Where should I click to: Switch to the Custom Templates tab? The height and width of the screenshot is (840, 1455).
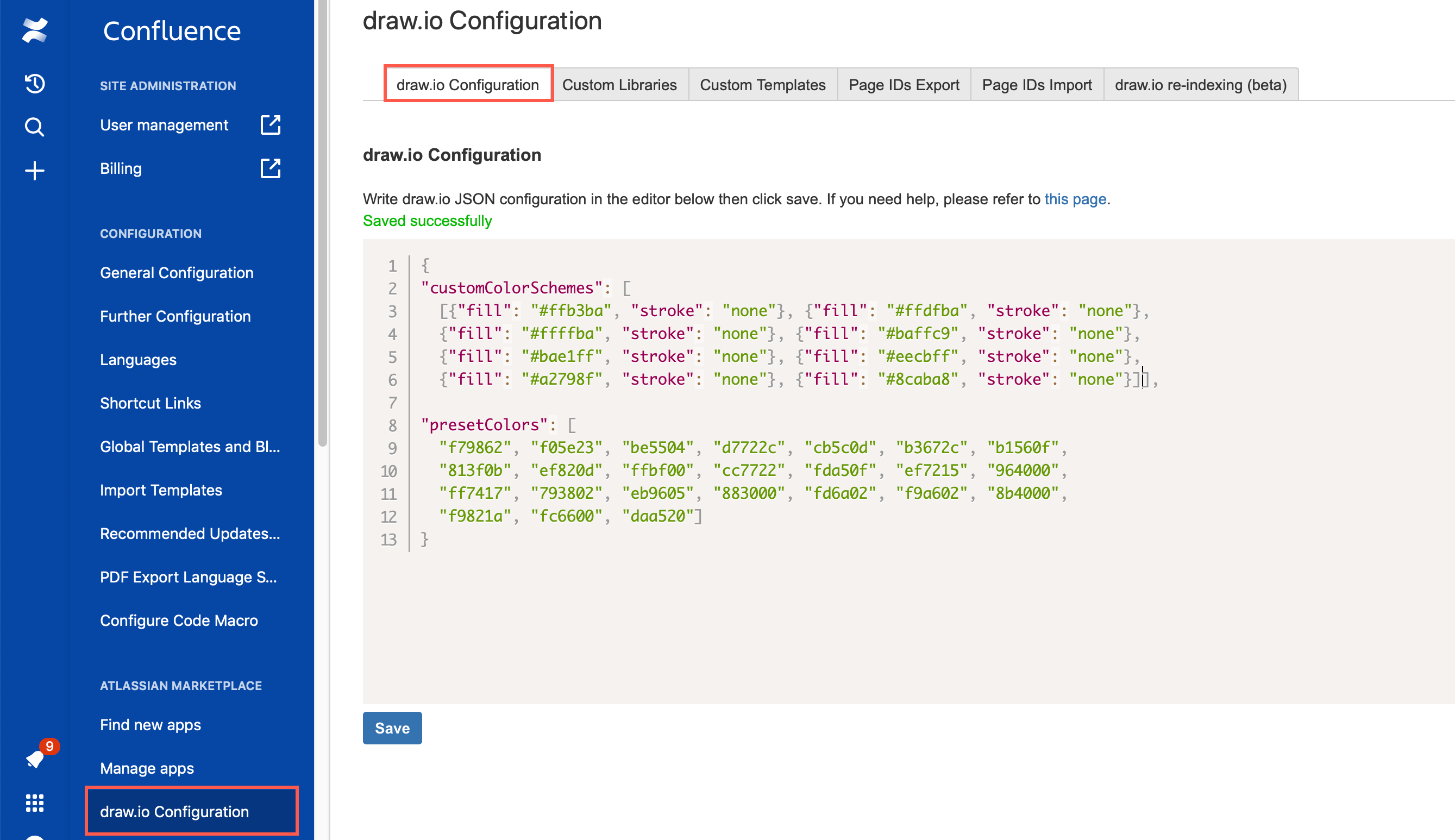pos(763,84)
